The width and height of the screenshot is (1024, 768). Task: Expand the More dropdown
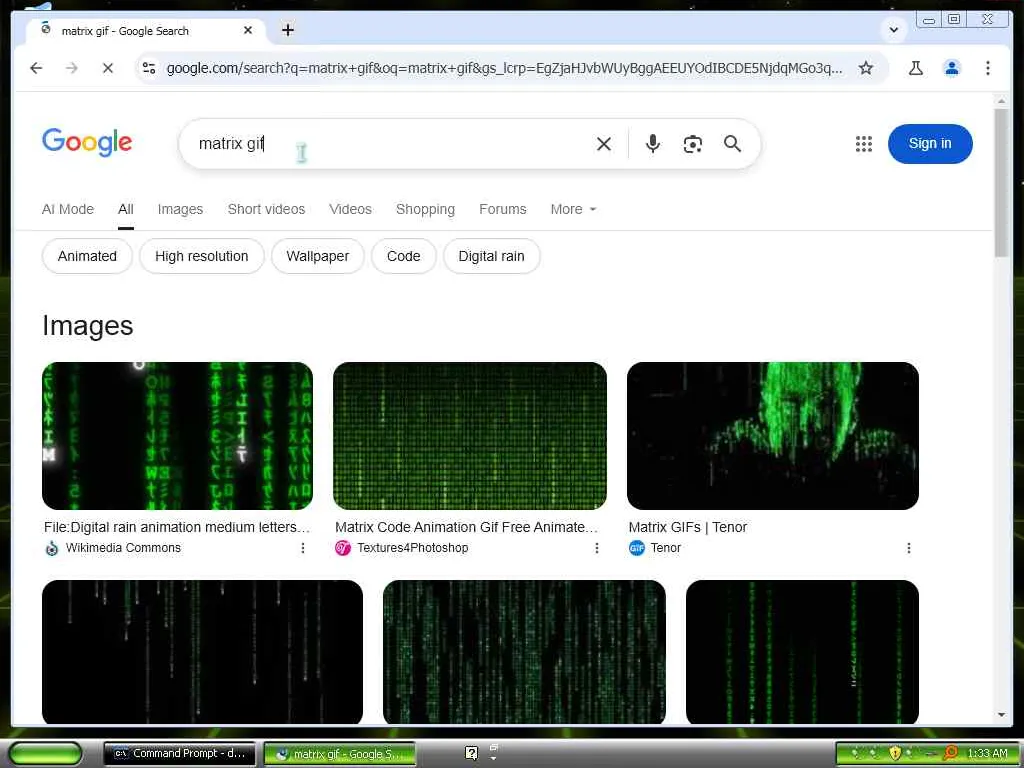coord(573,209)
